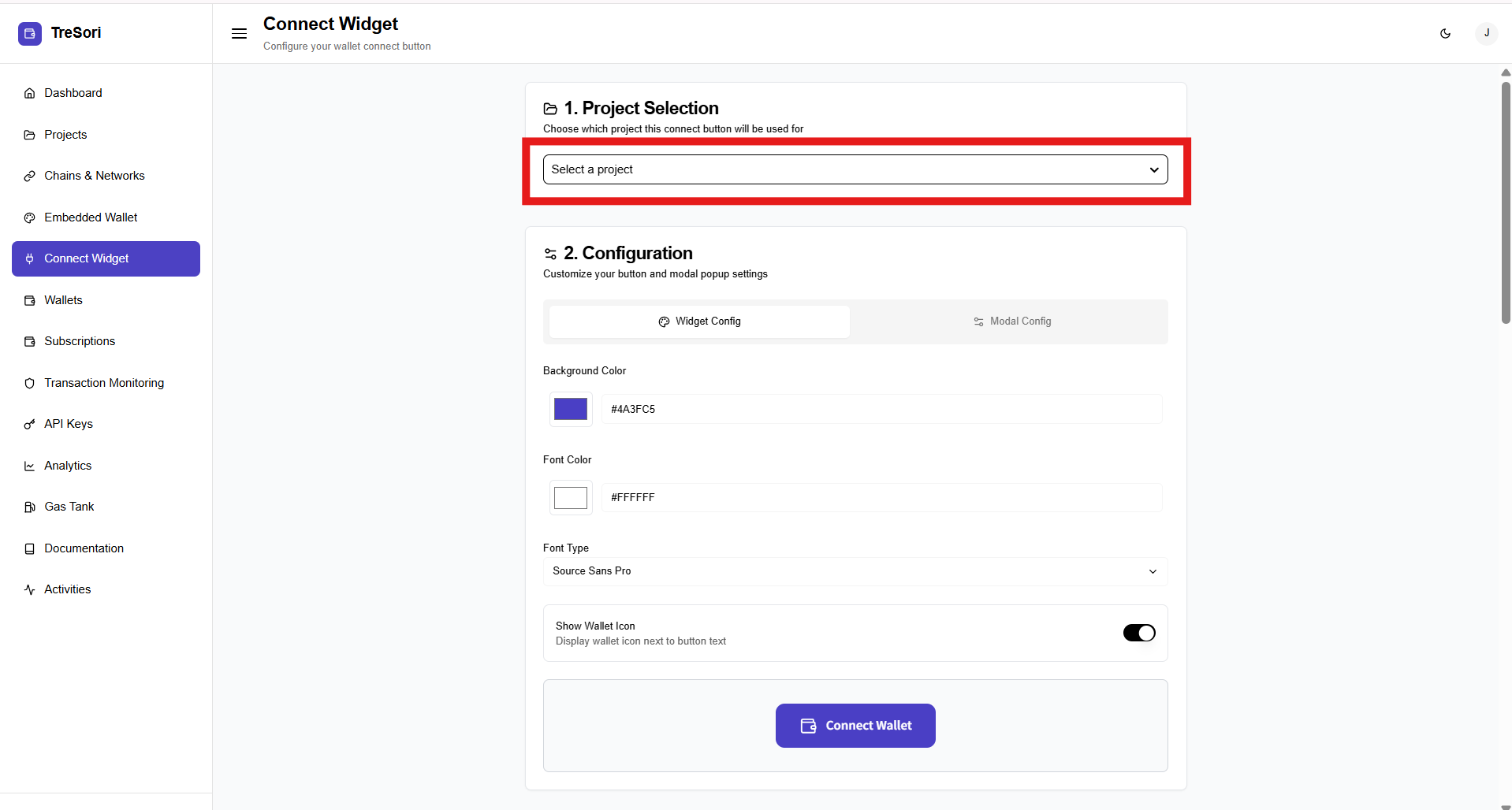The image size is (1512, 810).
Task: Select the Widget Config tab
Action: coord(699,321)
